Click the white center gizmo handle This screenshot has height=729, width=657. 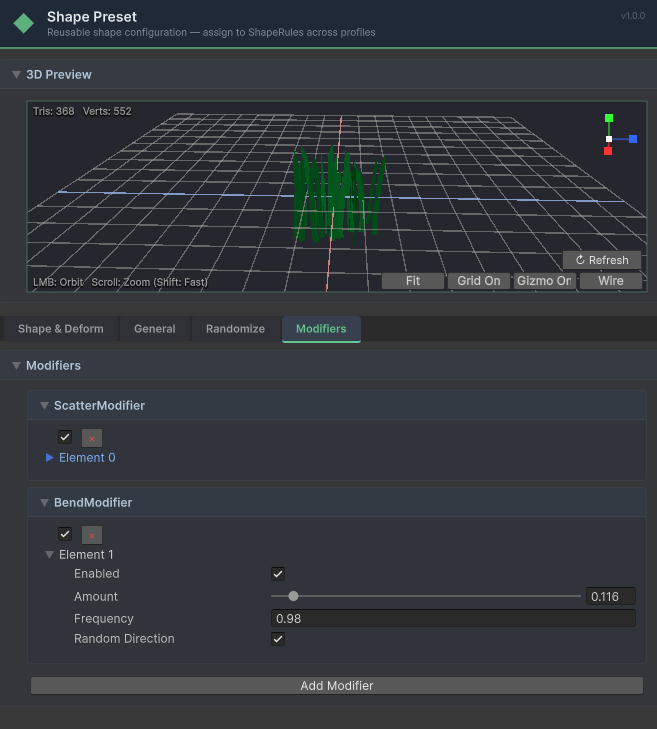608,139
